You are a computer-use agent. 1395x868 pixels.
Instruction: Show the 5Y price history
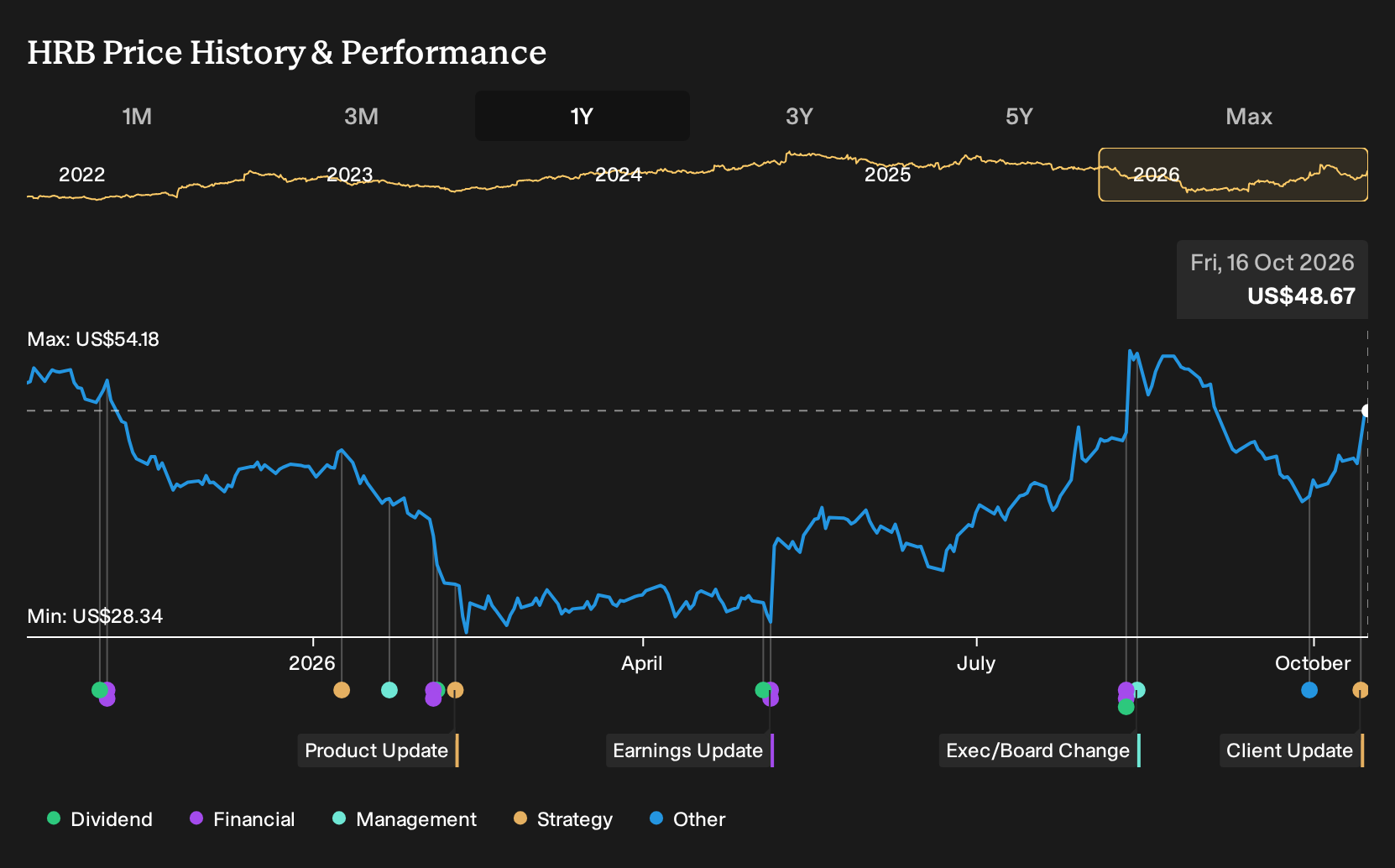[1019, 117]
